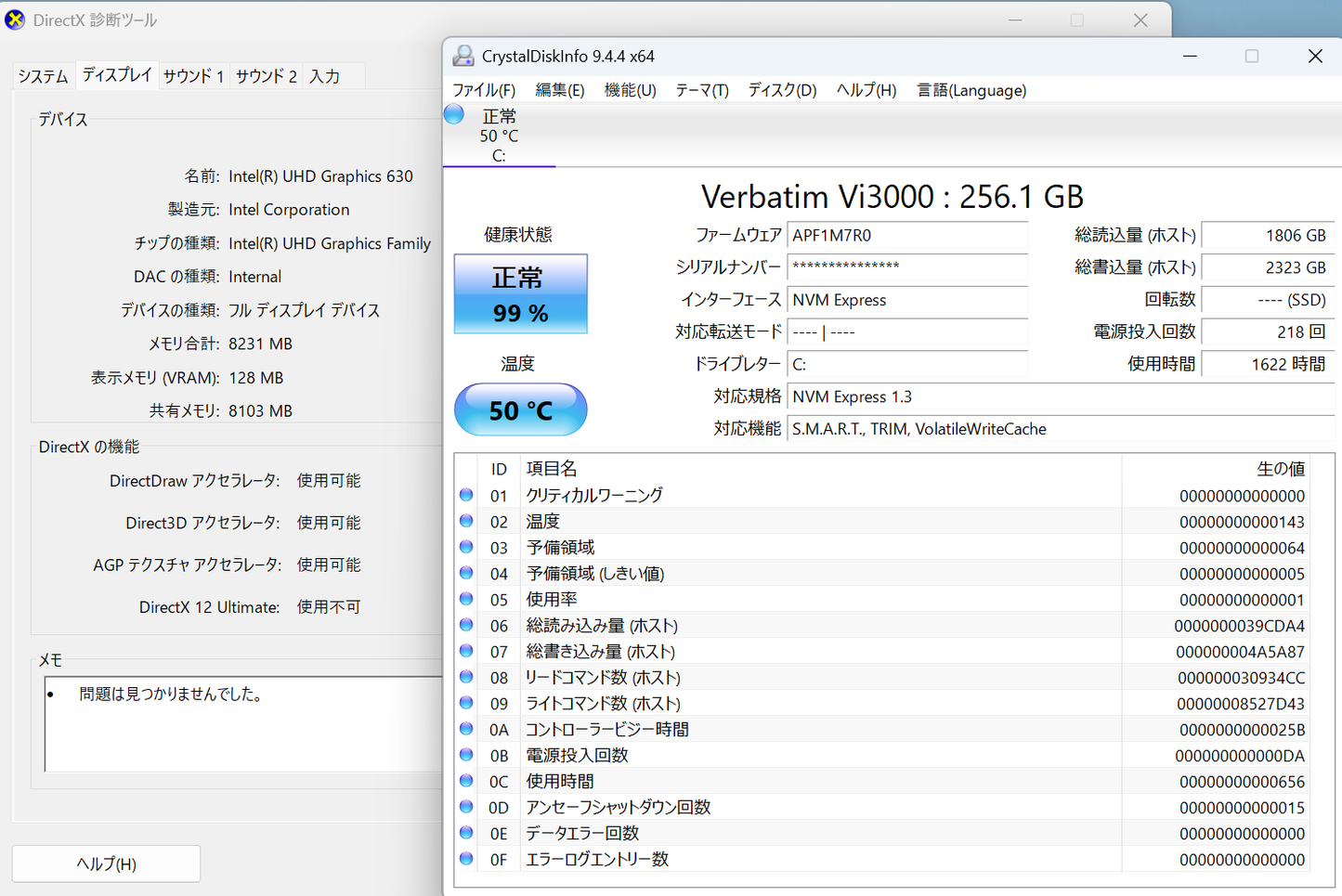Click the 対応機能 field with S.M.A.R.T., TRIM
The height and width of the screenshot is (896, 1342).
(x=1061, y=429)
